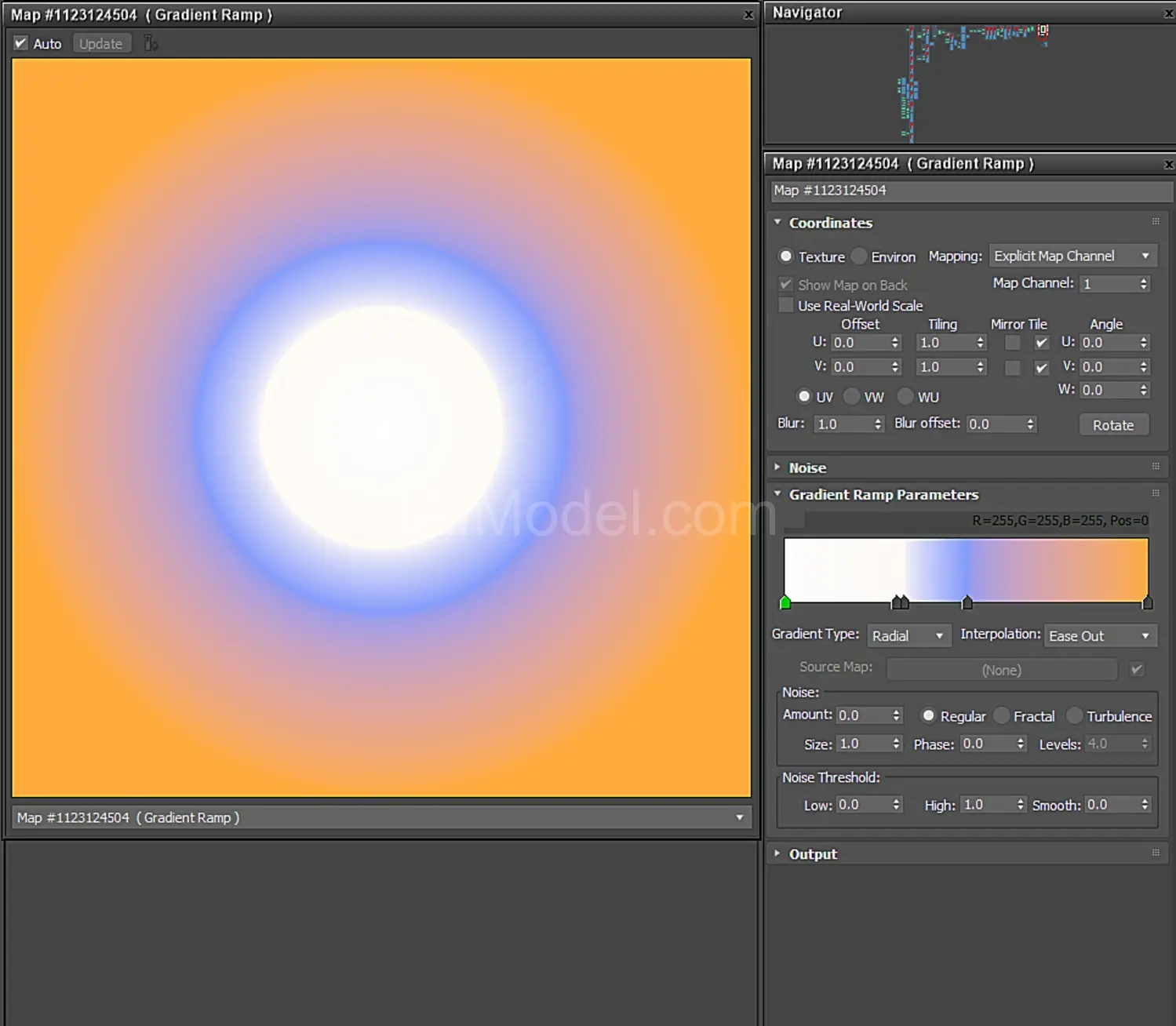This screenshot has height=1026, width=1176.
Task: Click the Noise Amount value field
Action: (863, 715)
